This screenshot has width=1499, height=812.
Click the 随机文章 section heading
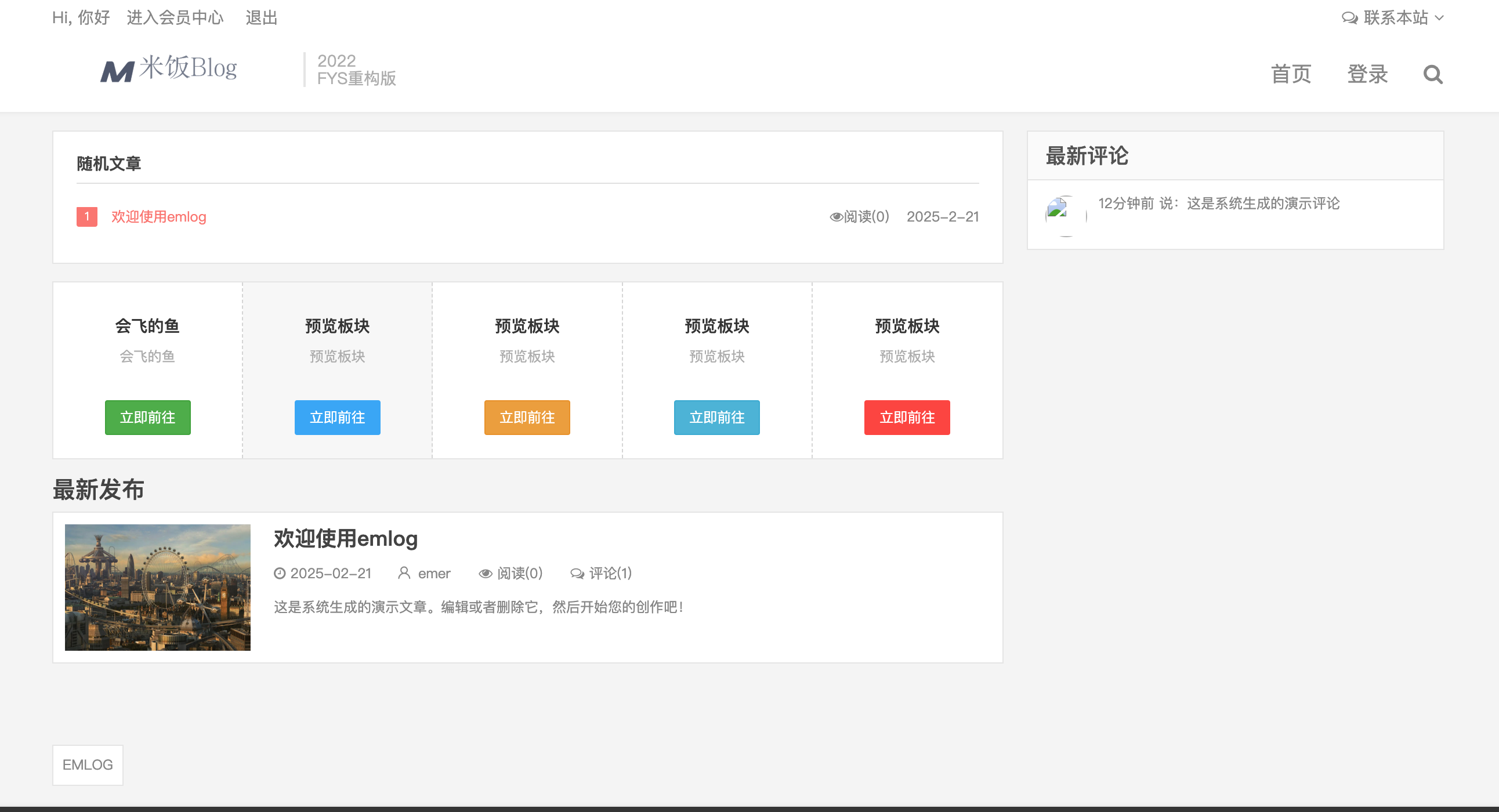(109, 164)
